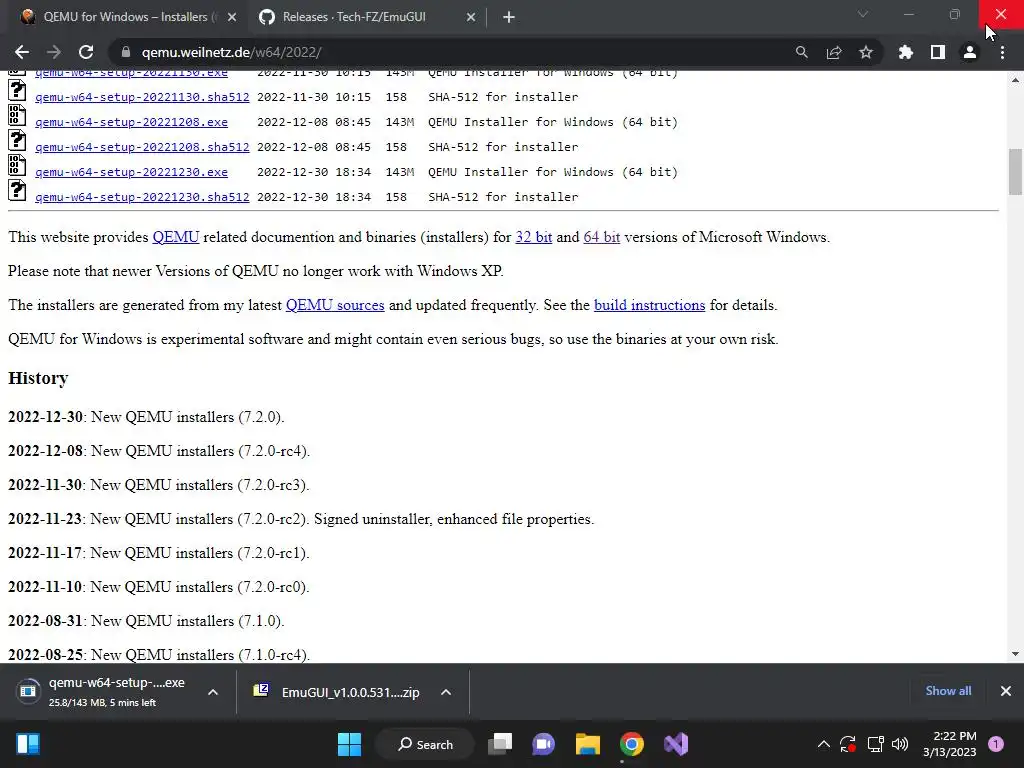
Task: Click the 2022-08-31 history entry date
Action: tap(45, 620)
